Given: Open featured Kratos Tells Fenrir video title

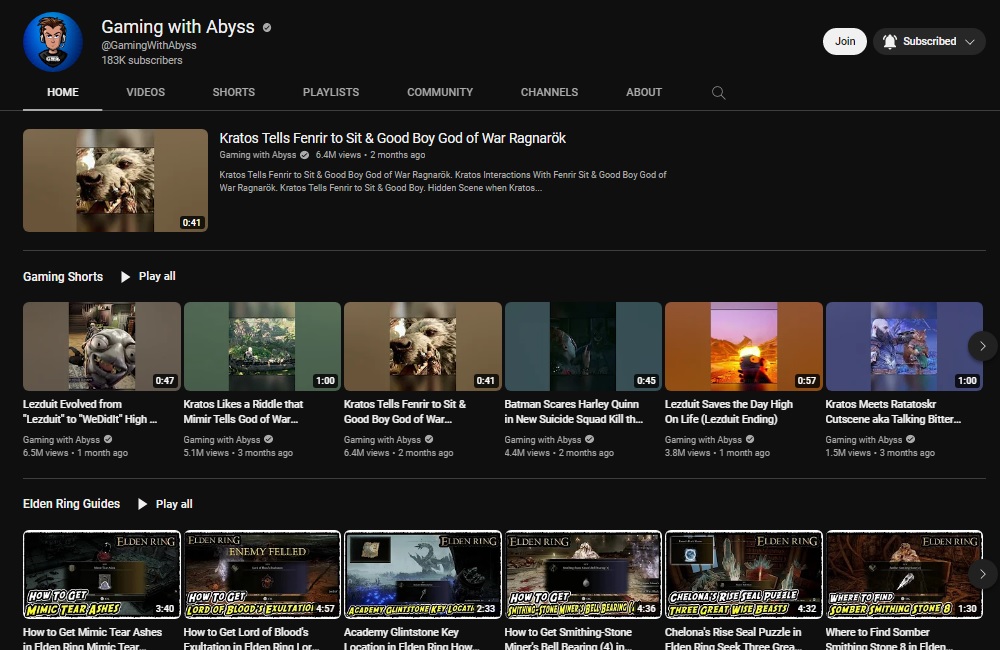Looking at the screenshot, I should (x=392, y=138).
